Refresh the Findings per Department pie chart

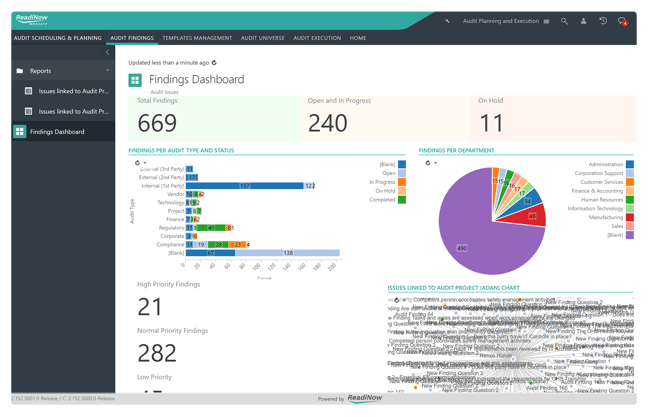pyautogui.click(x=428, y=163)
